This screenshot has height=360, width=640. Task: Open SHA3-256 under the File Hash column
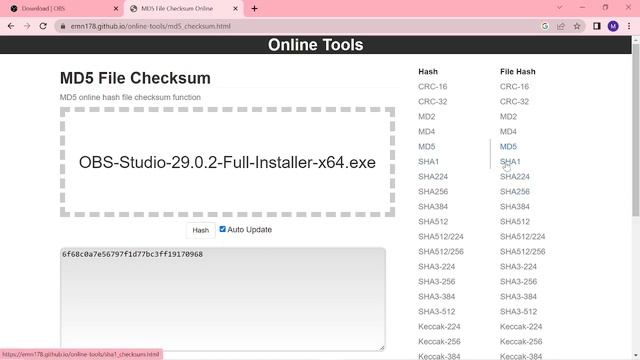pyautogui.click(x=518, y=282)
